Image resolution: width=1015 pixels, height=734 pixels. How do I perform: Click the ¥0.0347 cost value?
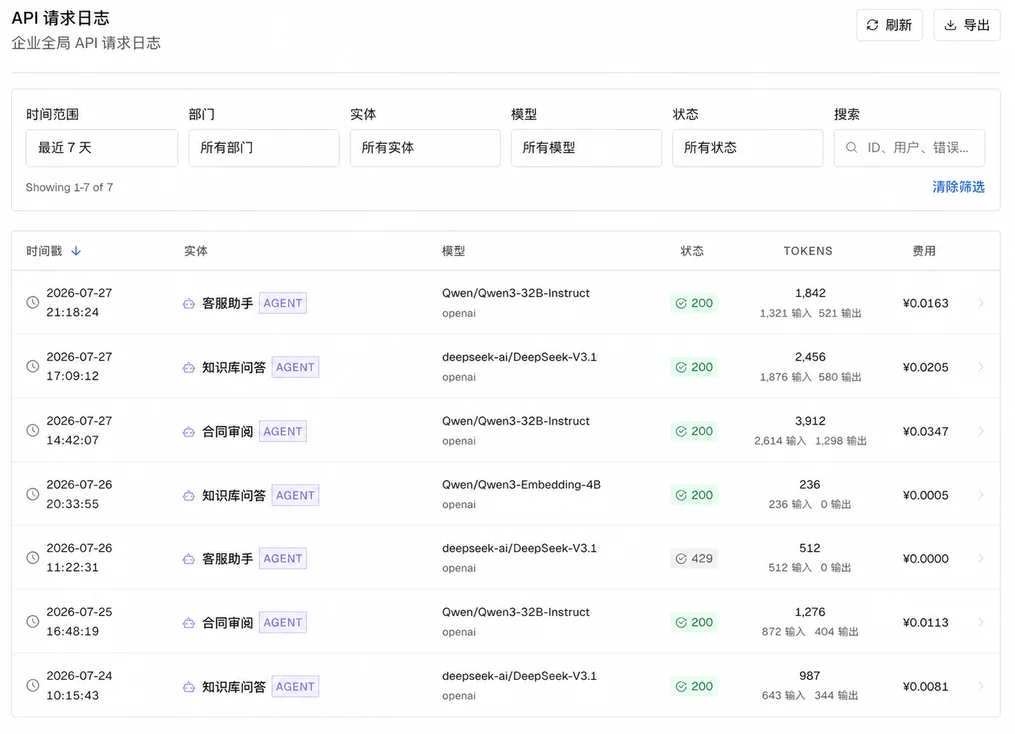(925, 432)
